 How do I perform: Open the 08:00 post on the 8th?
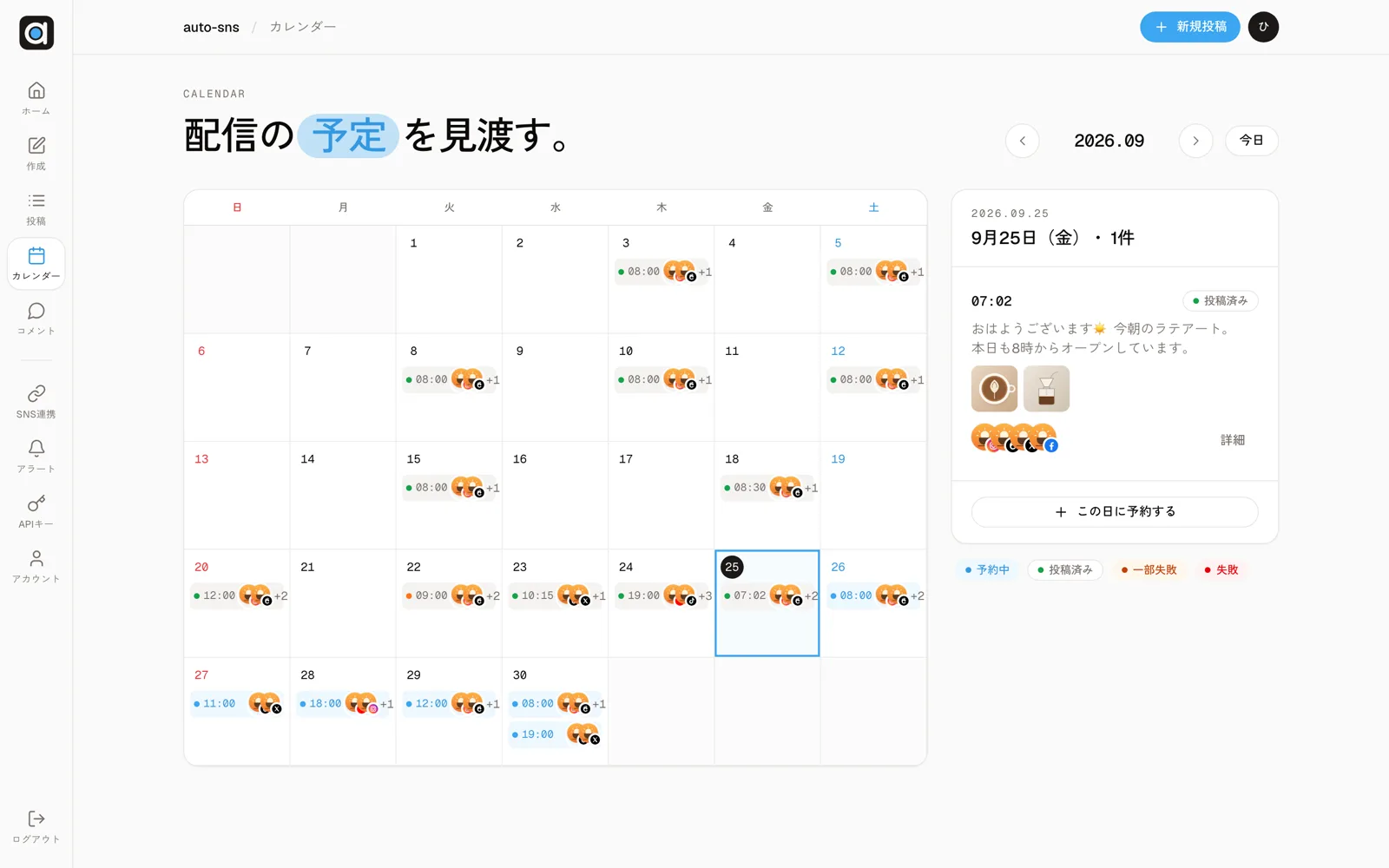450,380
